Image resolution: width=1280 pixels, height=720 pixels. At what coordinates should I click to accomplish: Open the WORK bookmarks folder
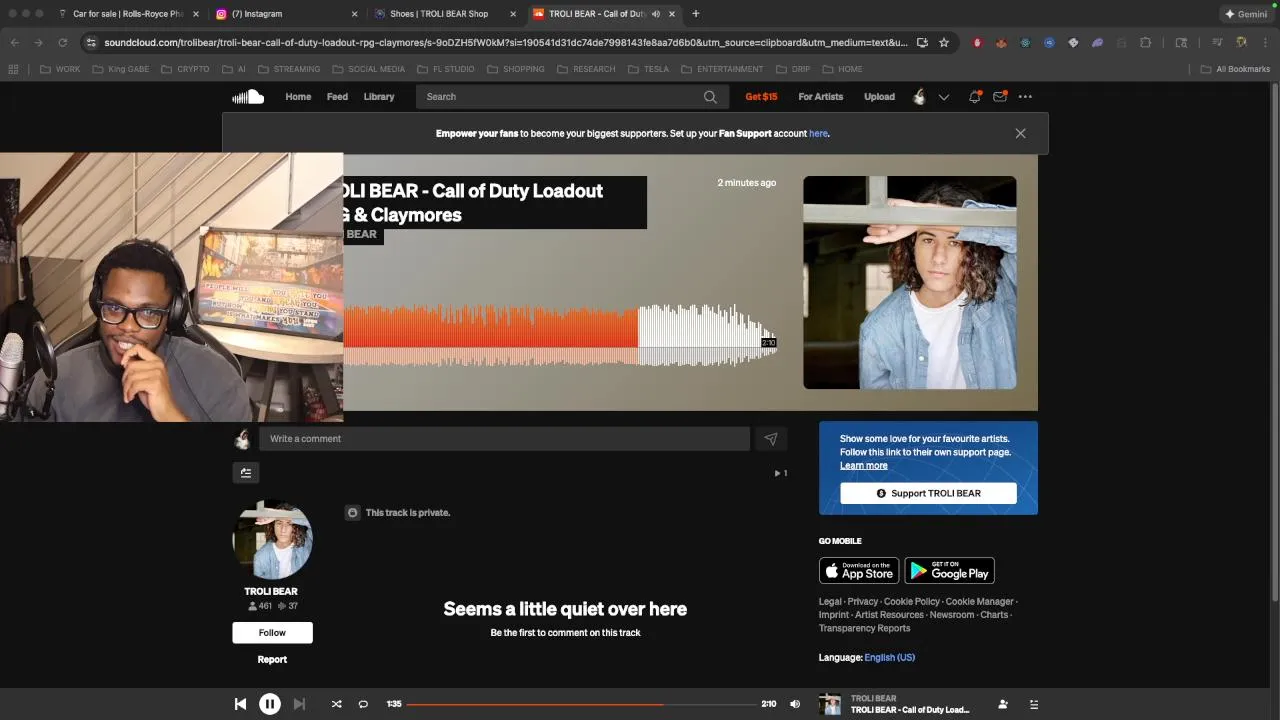(x=60, y=69)
